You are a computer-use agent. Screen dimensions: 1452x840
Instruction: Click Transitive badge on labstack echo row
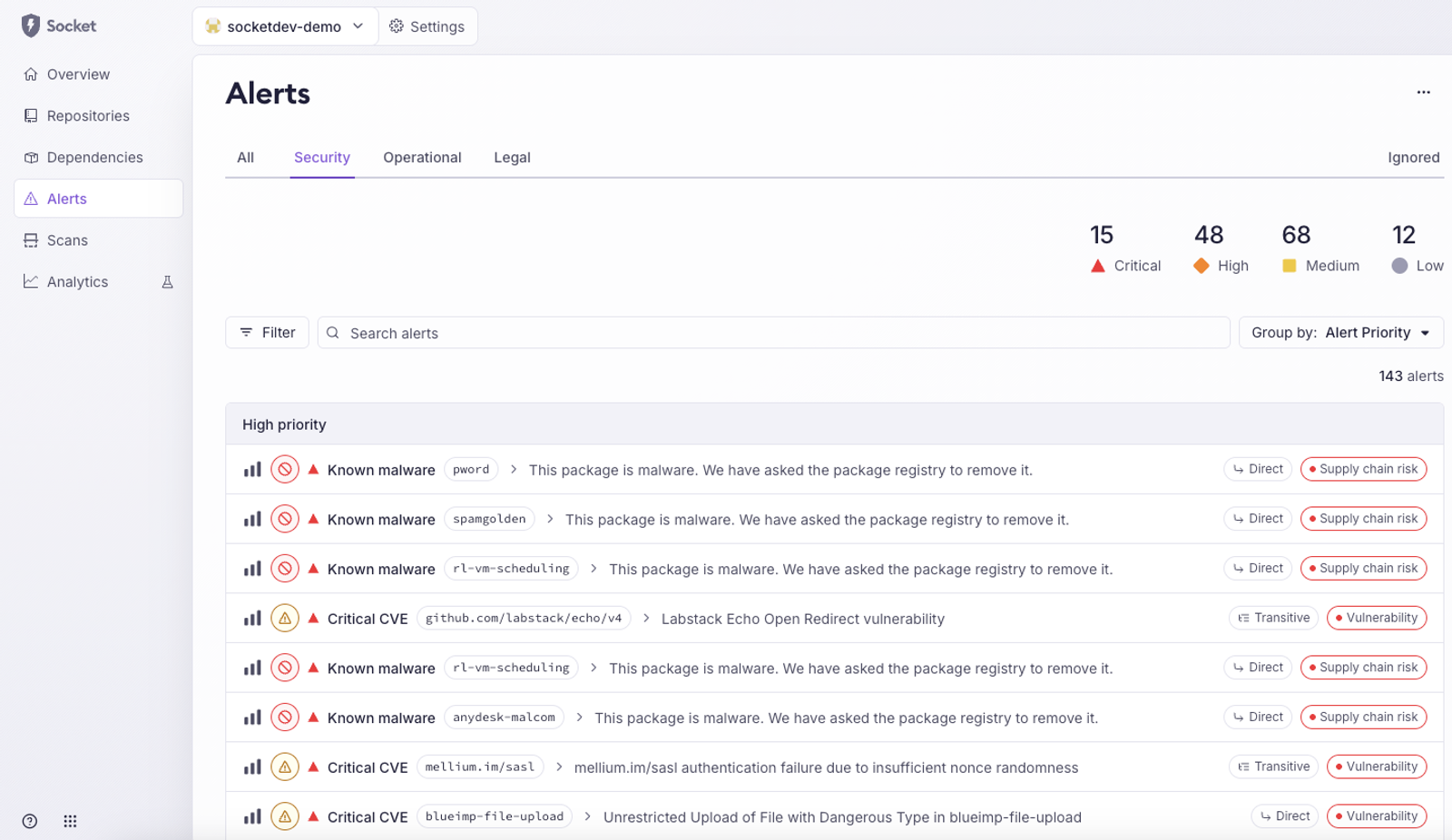1273,618
